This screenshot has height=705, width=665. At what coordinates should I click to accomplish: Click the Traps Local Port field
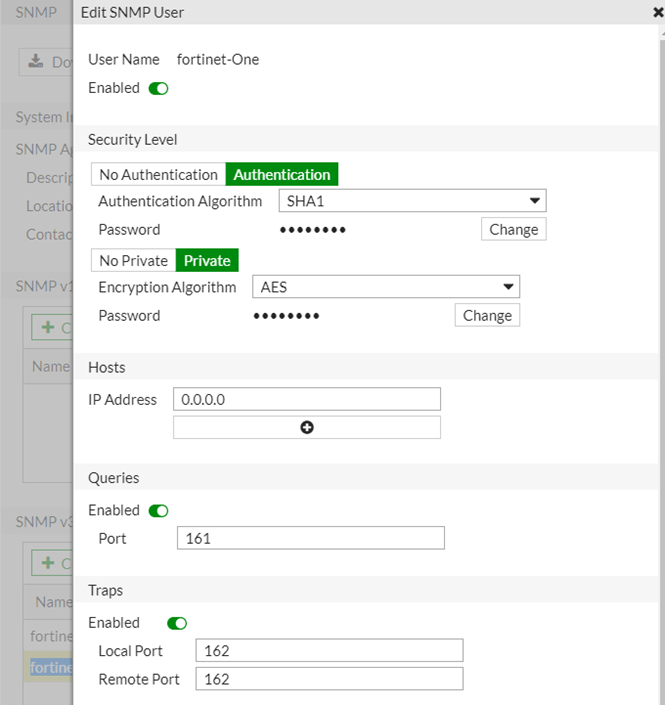tap(329, 651)
